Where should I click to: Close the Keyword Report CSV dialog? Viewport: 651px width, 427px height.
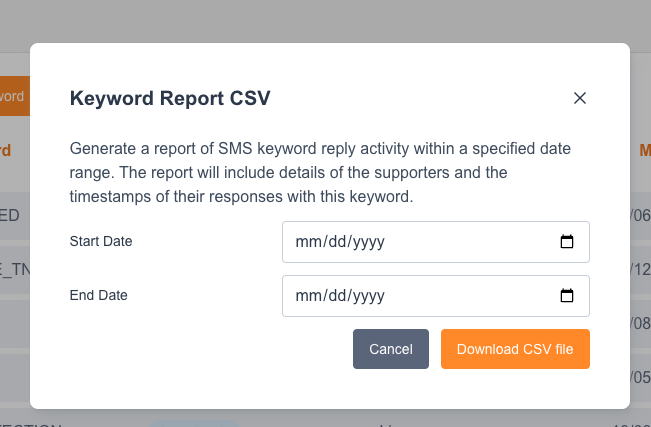(579, 98)
